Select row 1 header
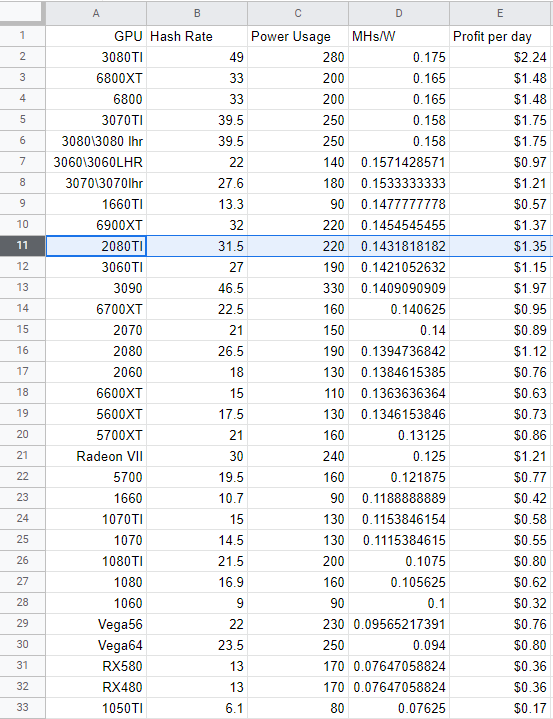Viewport: 553px width, 719px height. pos(22,36)
